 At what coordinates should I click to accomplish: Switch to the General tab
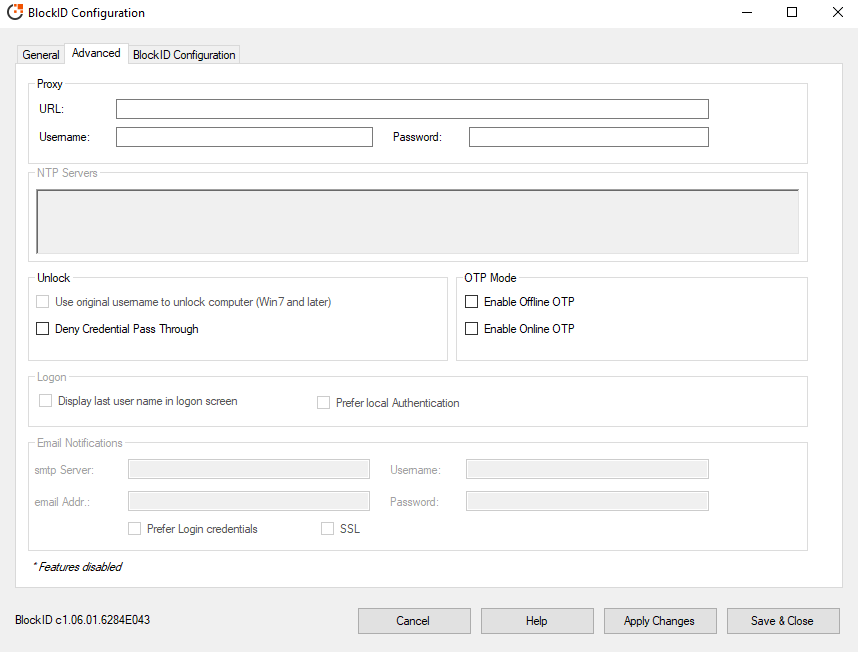click(x=40, y=55)
